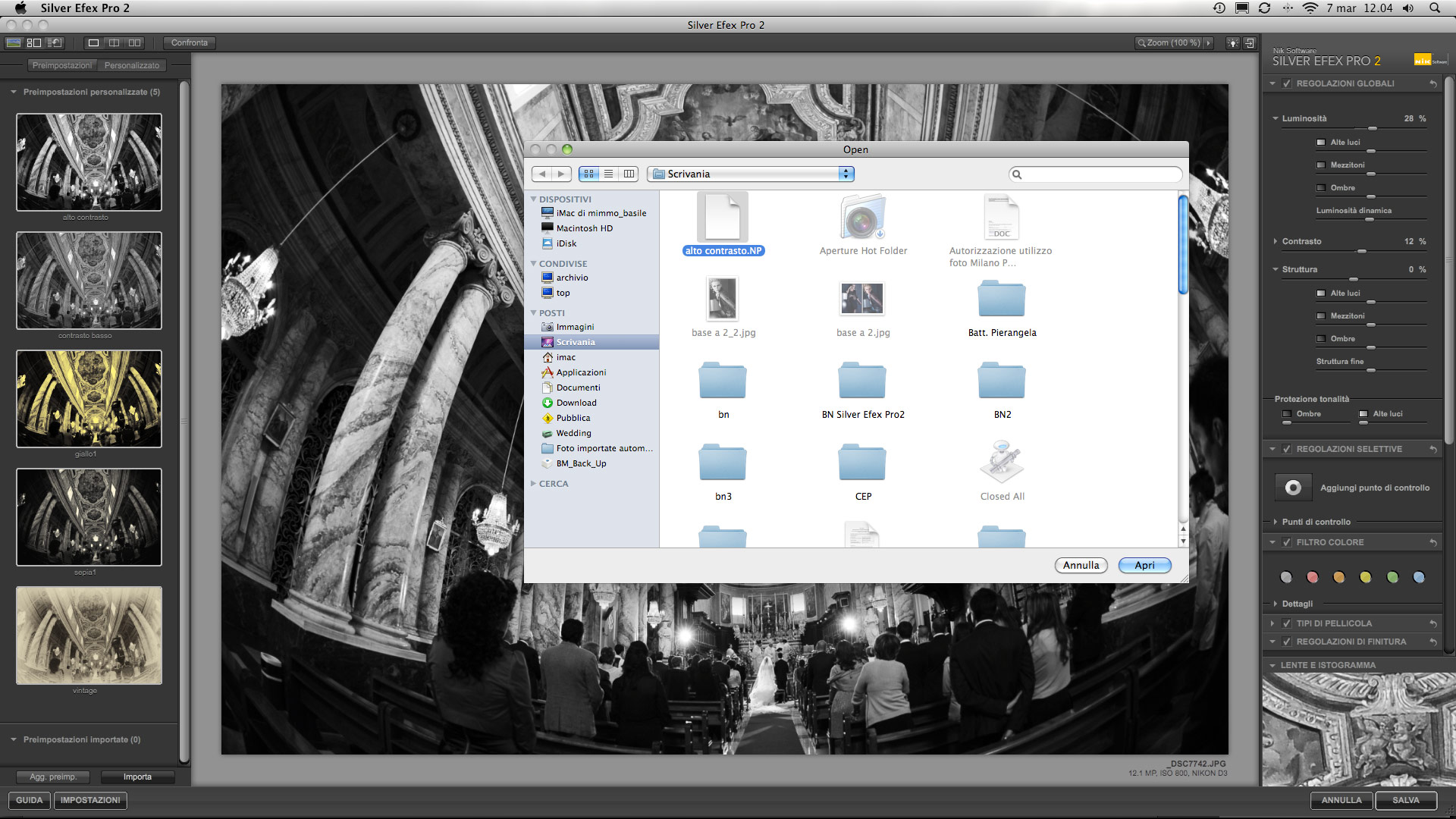The height and width of the screenshot is (819, 1456).
Task: Expand the CERCA sidebar section
Action: point(533,483)
